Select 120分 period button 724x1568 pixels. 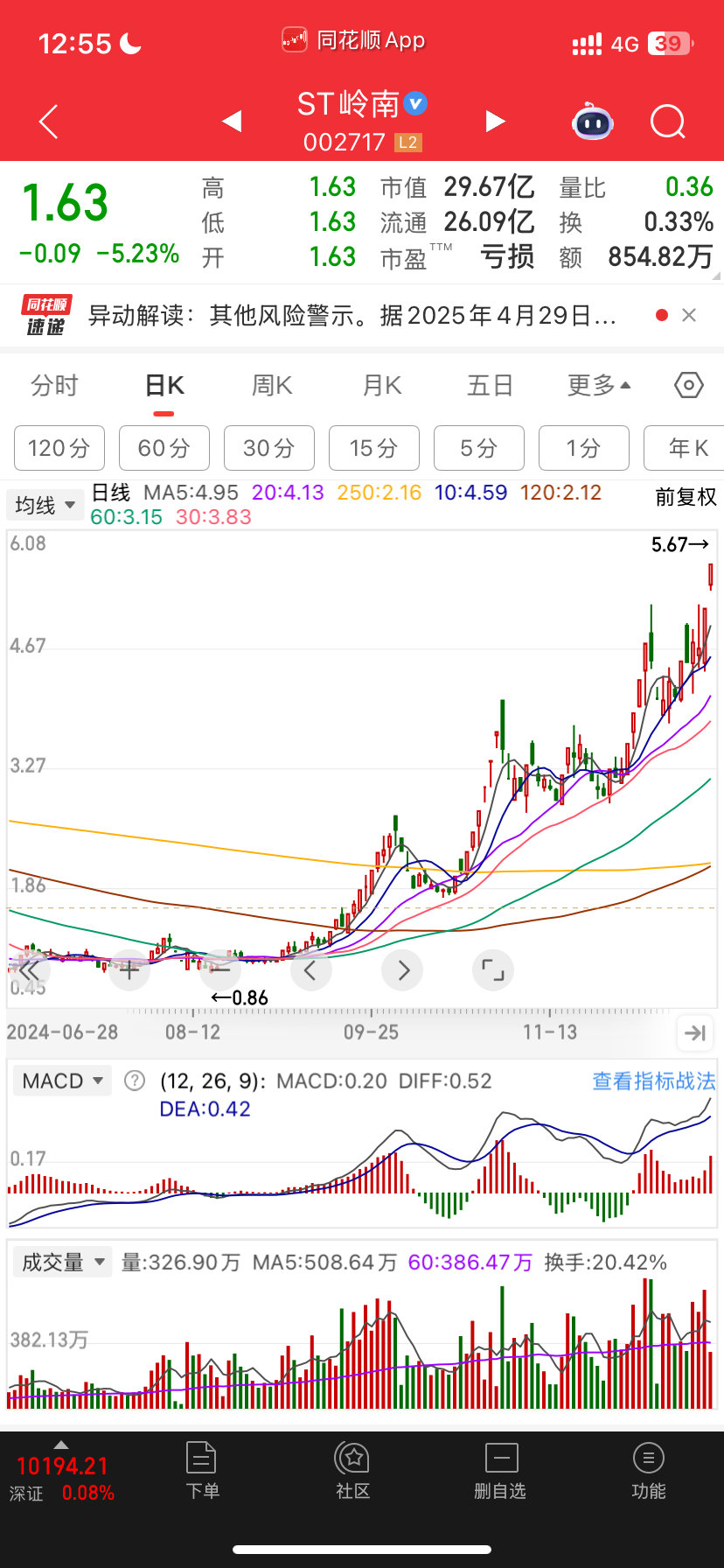click(x=59, y=448)
